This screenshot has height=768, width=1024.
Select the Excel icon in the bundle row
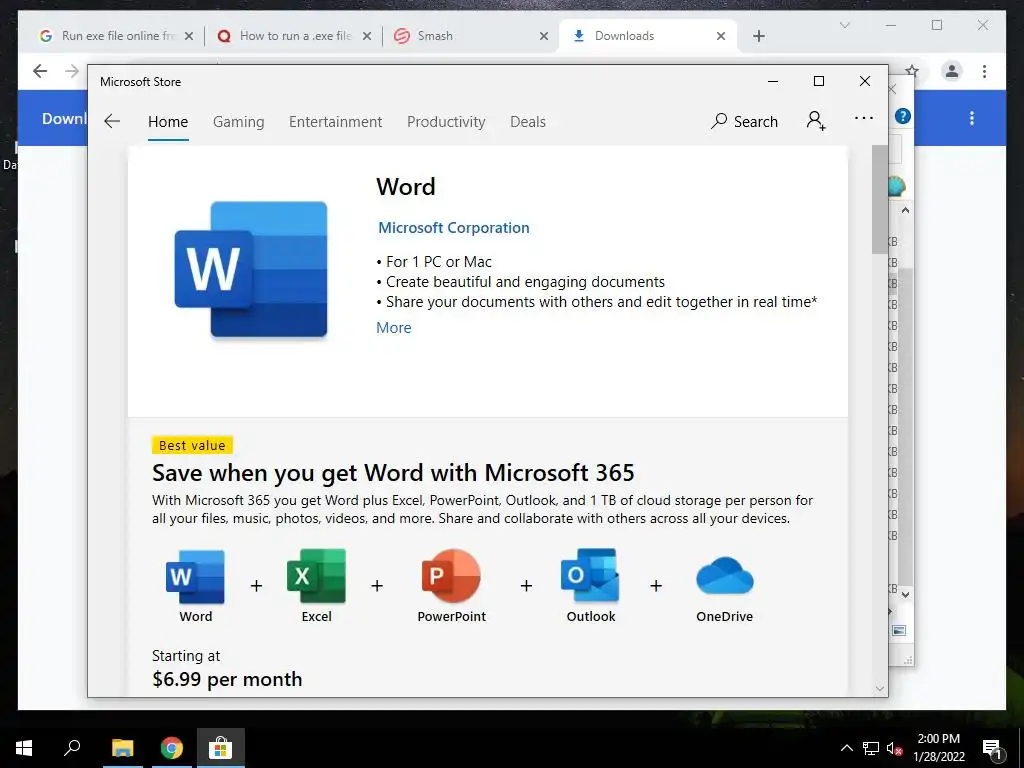(x=316, y=576)
